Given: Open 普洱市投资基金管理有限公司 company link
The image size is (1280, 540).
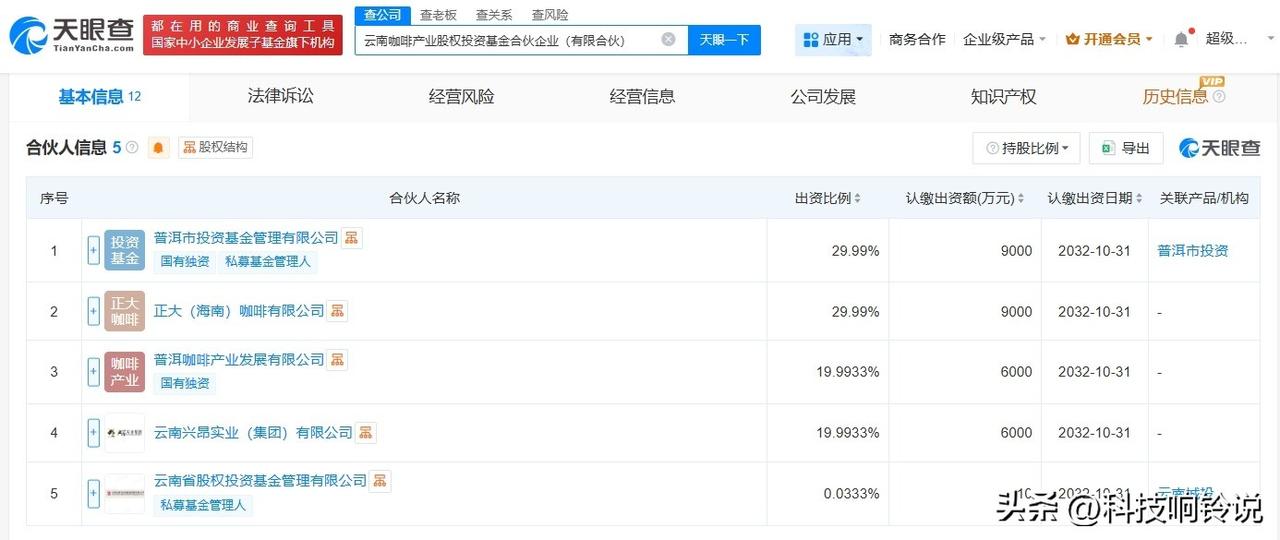Looking at the screenshot, I should (x=246, y=238).
